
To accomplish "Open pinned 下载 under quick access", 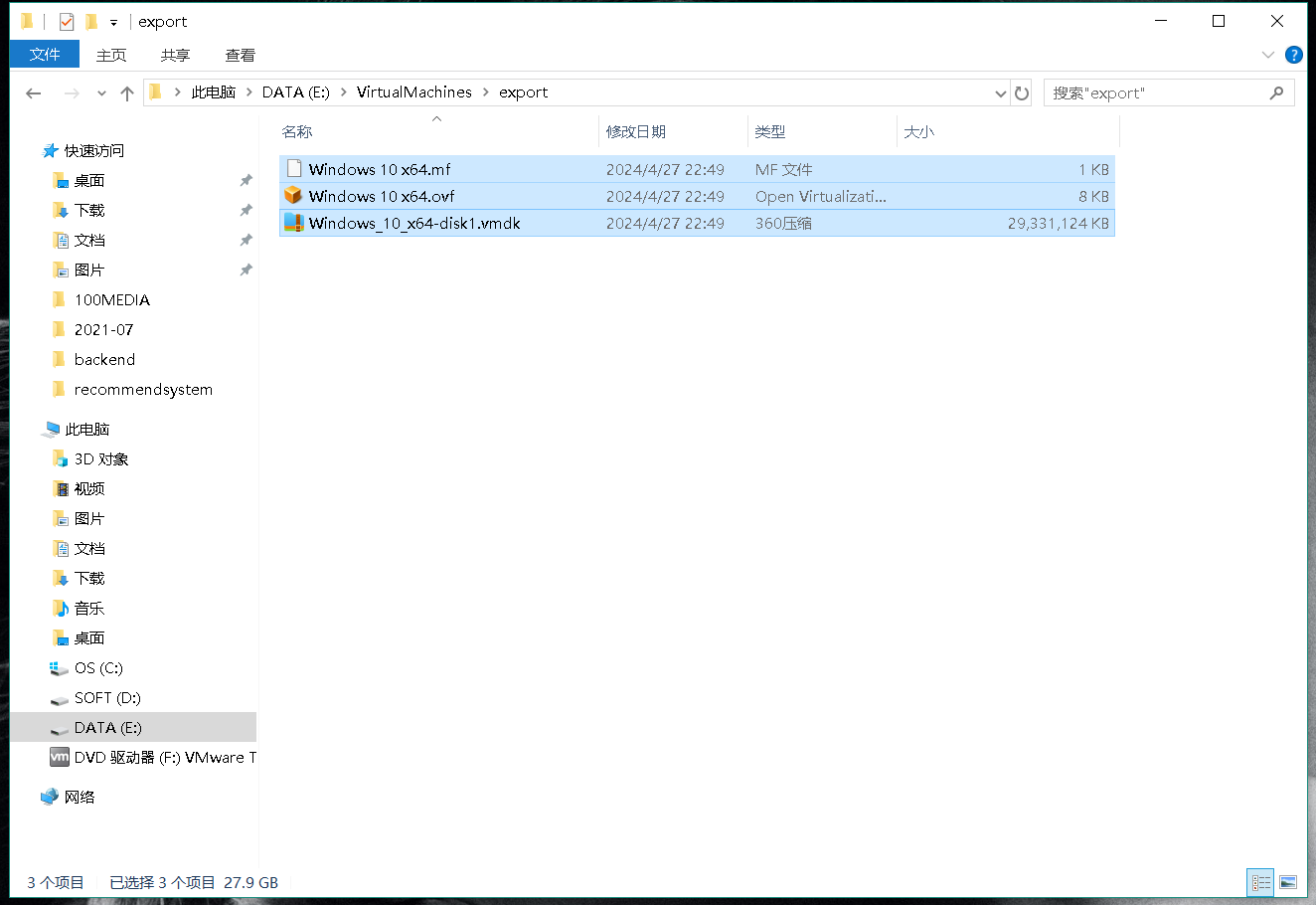I will click(89, 211).
